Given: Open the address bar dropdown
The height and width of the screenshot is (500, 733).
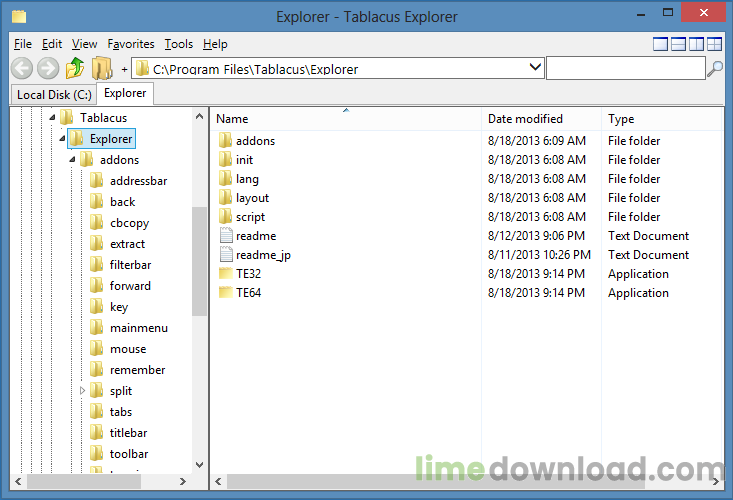Looking at the screenshot, I should pos(535,68).
